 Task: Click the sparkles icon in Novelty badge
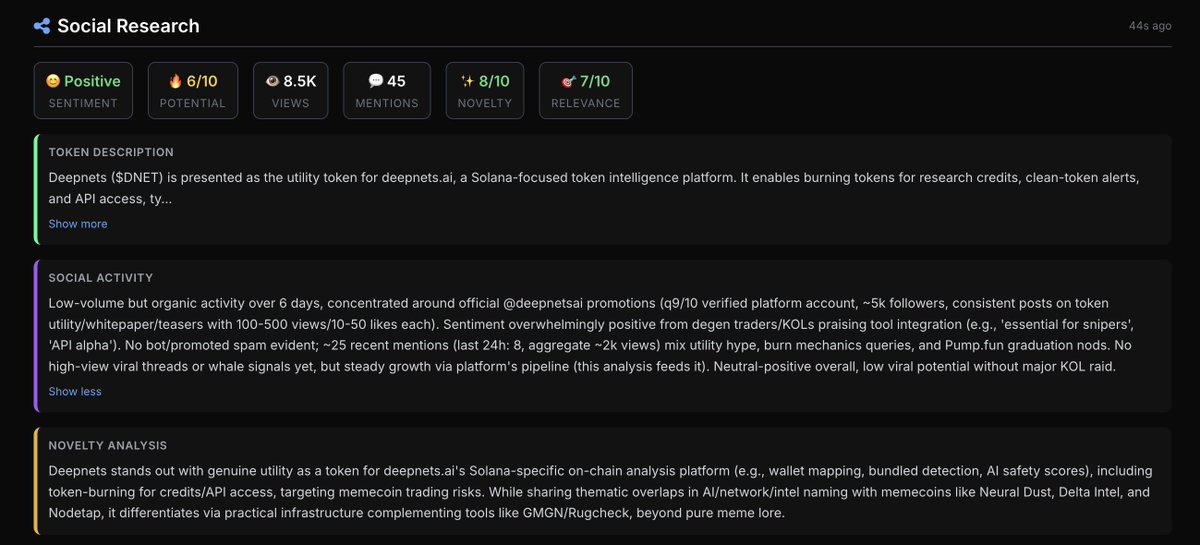tap(466, 81)
